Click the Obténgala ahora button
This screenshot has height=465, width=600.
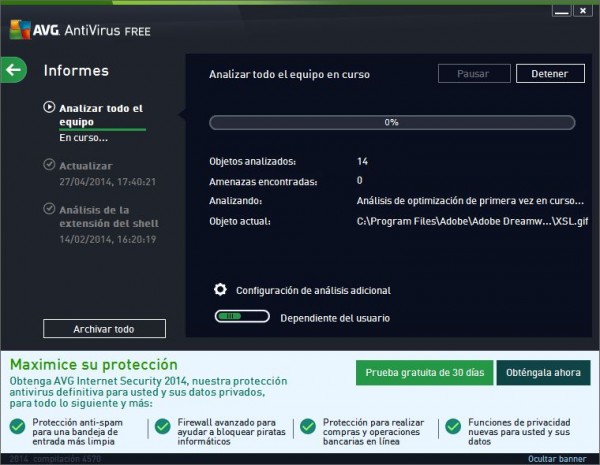point(543,372)
